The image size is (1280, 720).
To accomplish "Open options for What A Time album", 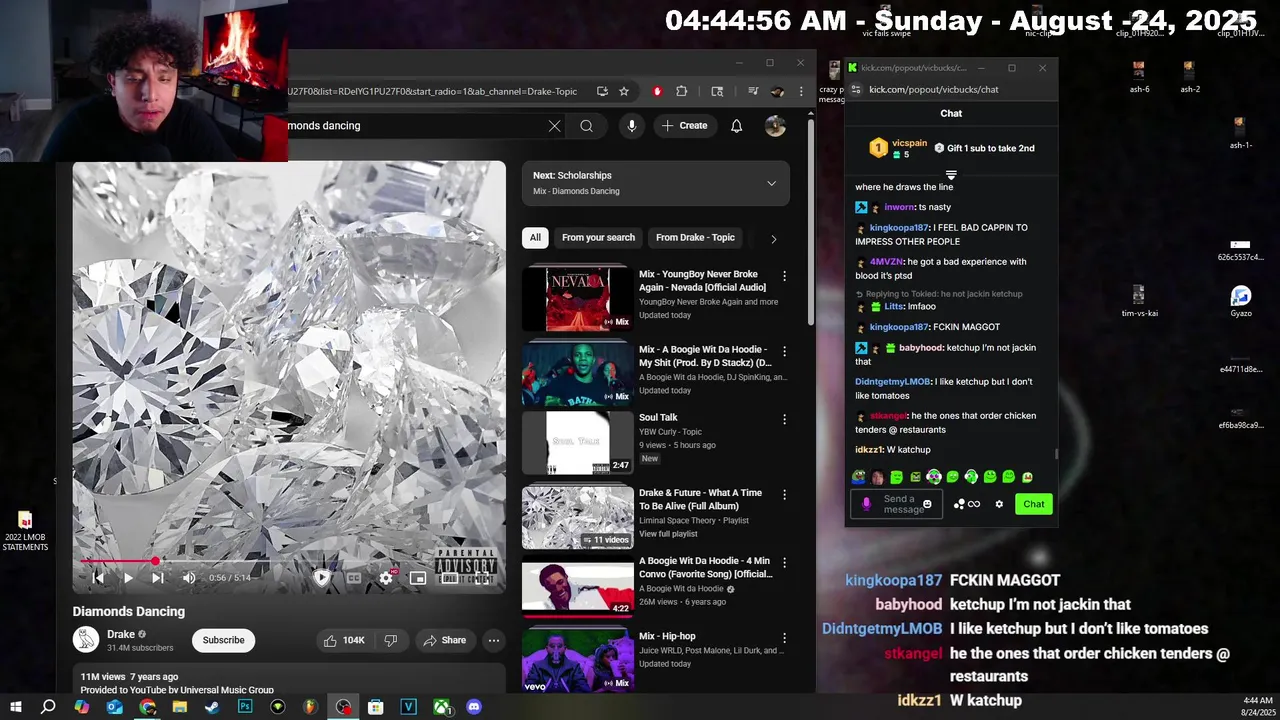I will click(784, 494).
